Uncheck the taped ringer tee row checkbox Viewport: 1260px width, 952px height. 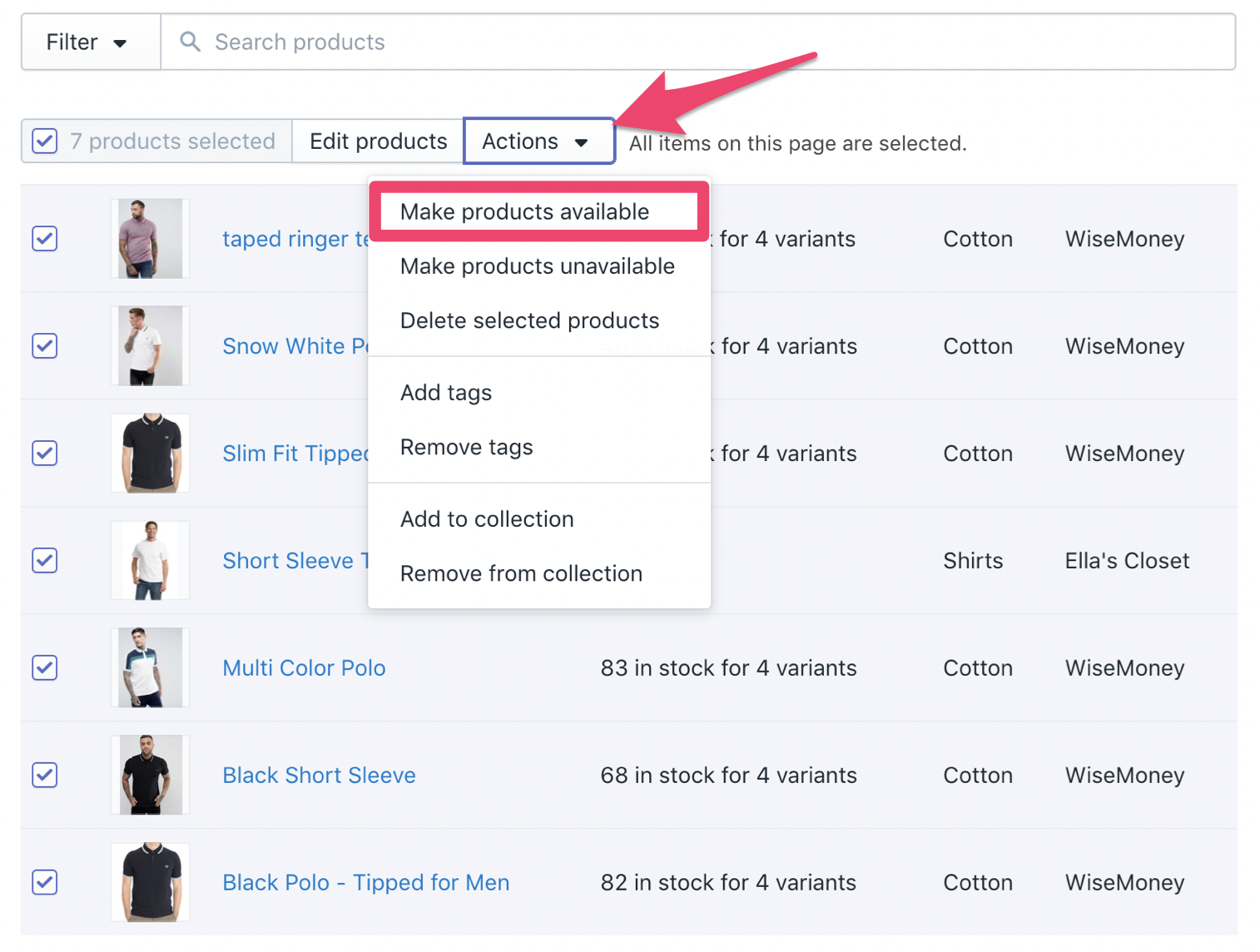coord(45,239)
